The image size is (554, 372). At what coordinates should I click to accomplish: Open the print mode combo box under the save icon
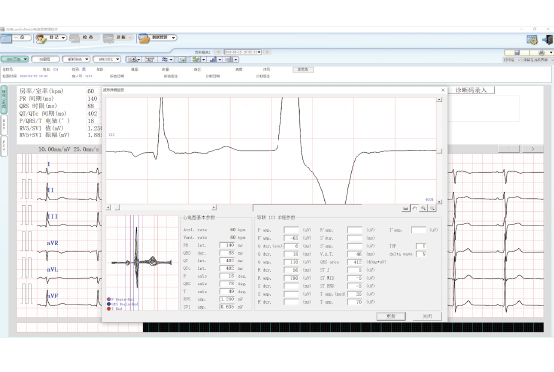pos(512,60)
